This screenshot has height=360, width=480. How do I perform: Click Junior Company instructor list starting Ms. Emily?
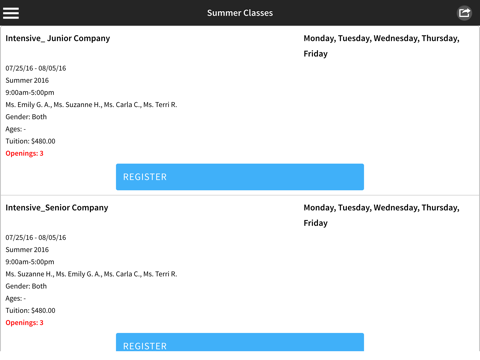point(91,105)
